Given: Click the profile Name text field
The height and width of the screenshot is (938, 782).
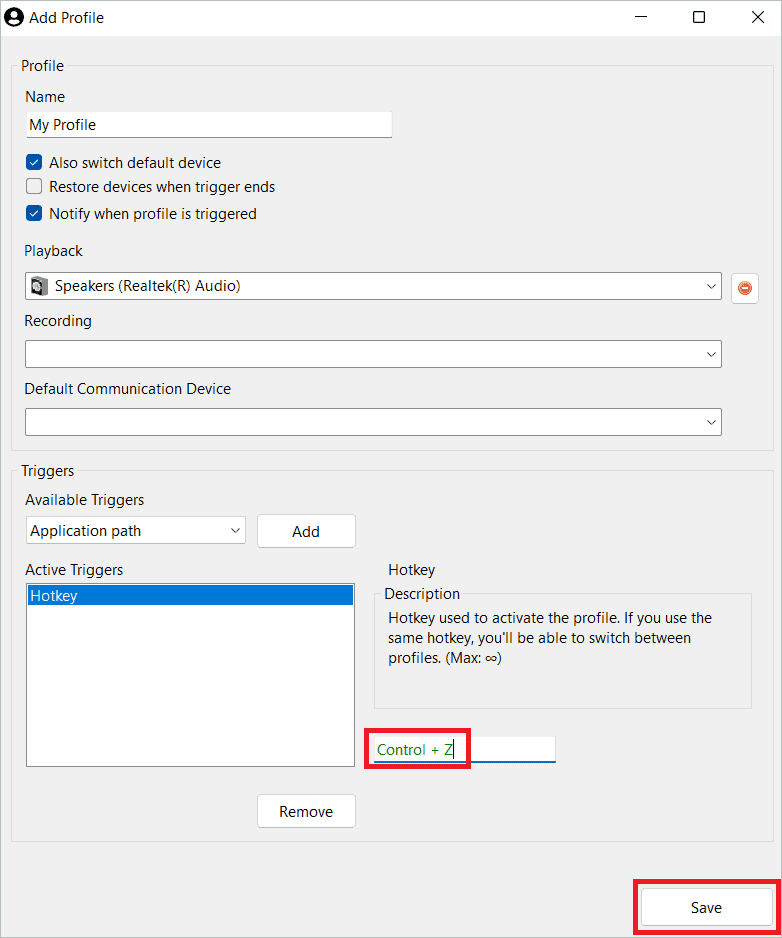Looking at the screenshot, I should [x=208, y=125].
